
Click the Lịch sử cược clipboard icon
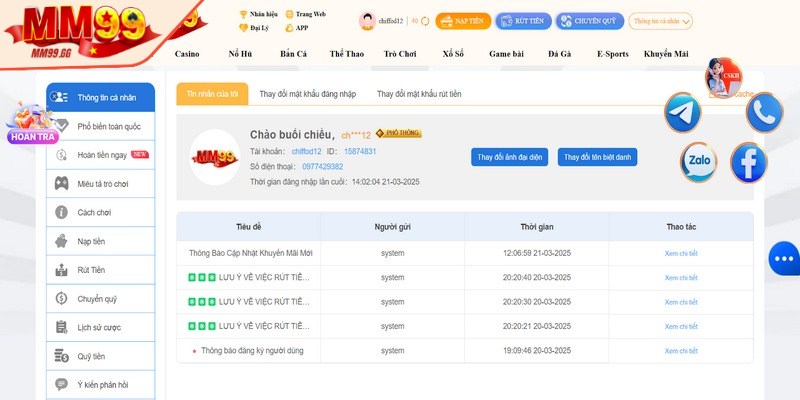point(61,327)
